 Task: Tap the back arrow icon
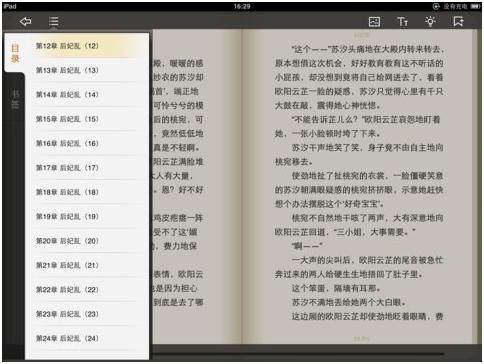tap(25, 22)
